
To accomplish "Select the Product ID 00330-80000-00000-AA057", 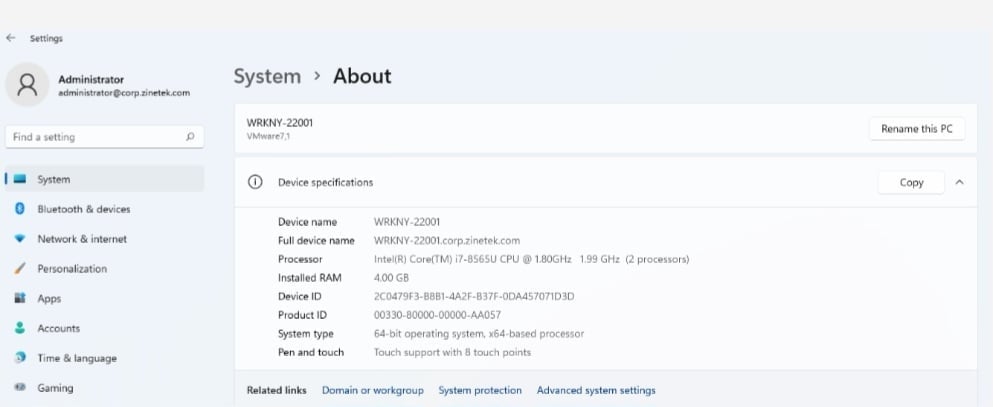I will coord(438,315).
